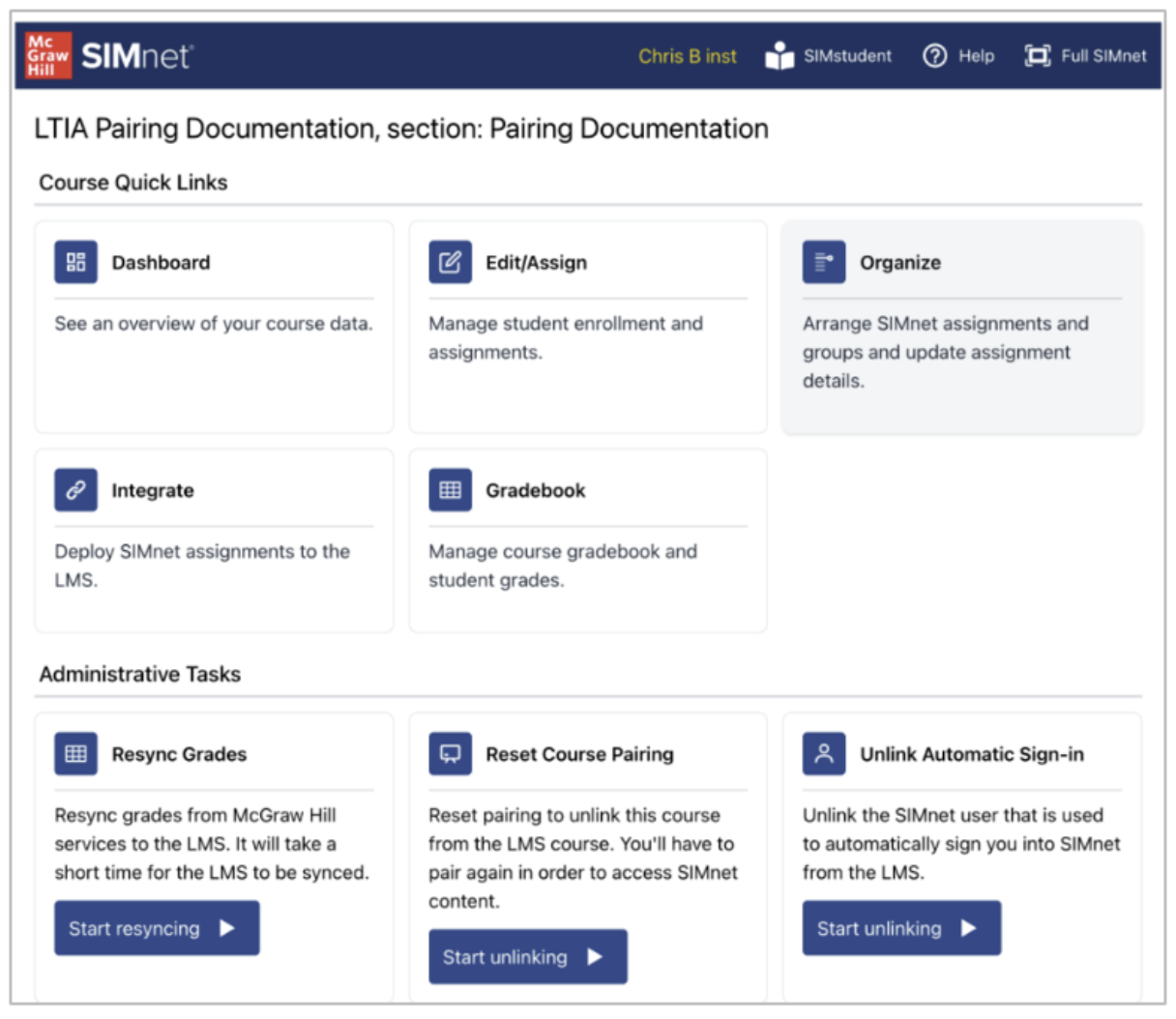Click the Gradebook table icon
This screenshot has height=1019, width=1176.
click(450, 490)
